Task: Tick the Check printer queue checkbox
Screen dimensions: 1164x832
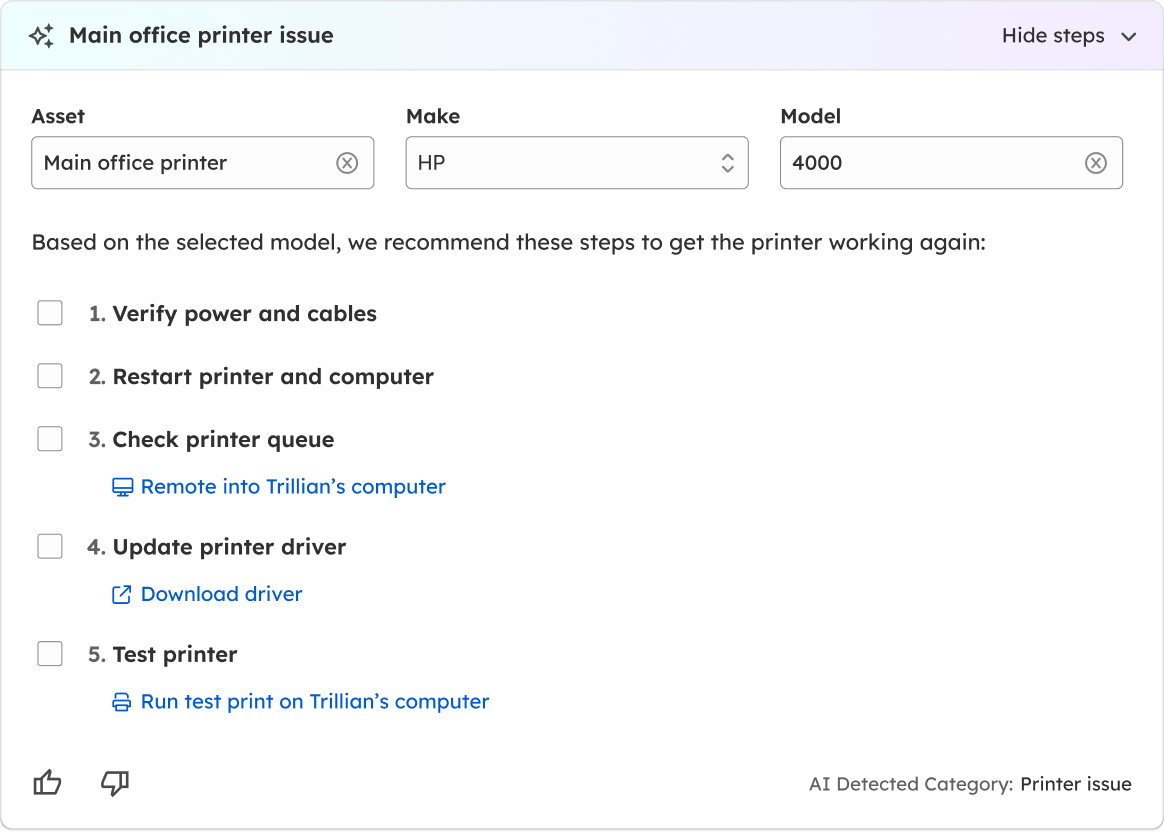Action: (50, 439)
